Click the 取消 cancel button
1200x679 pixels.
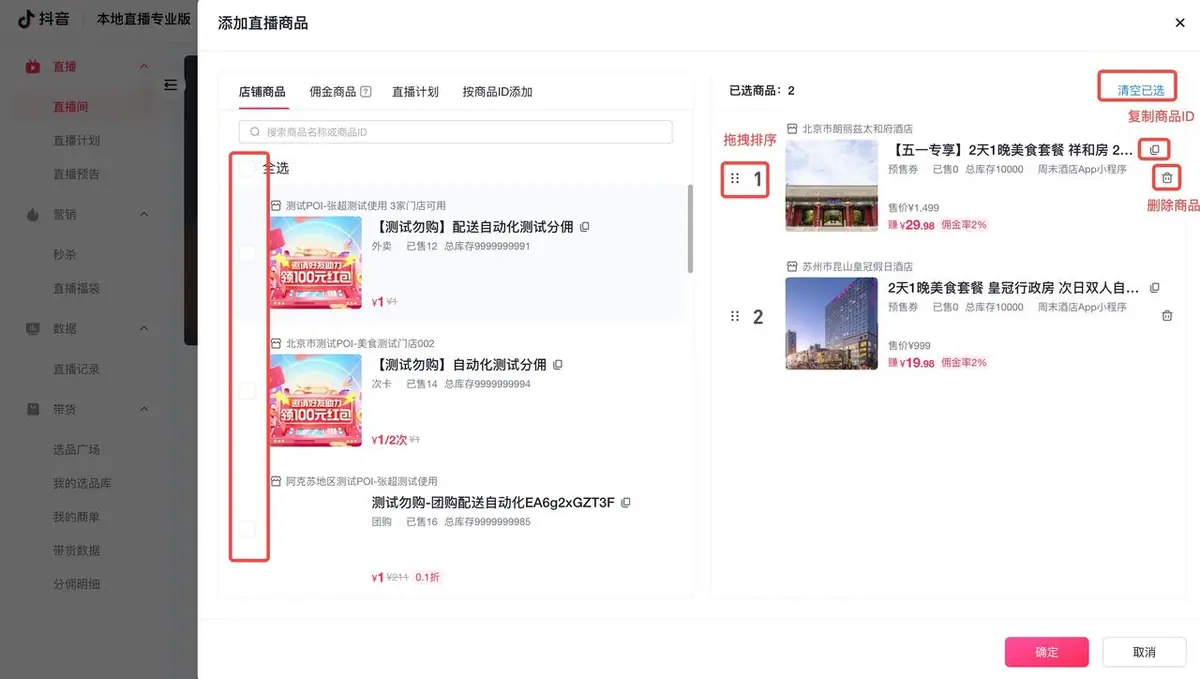(x=1144, y=652)
